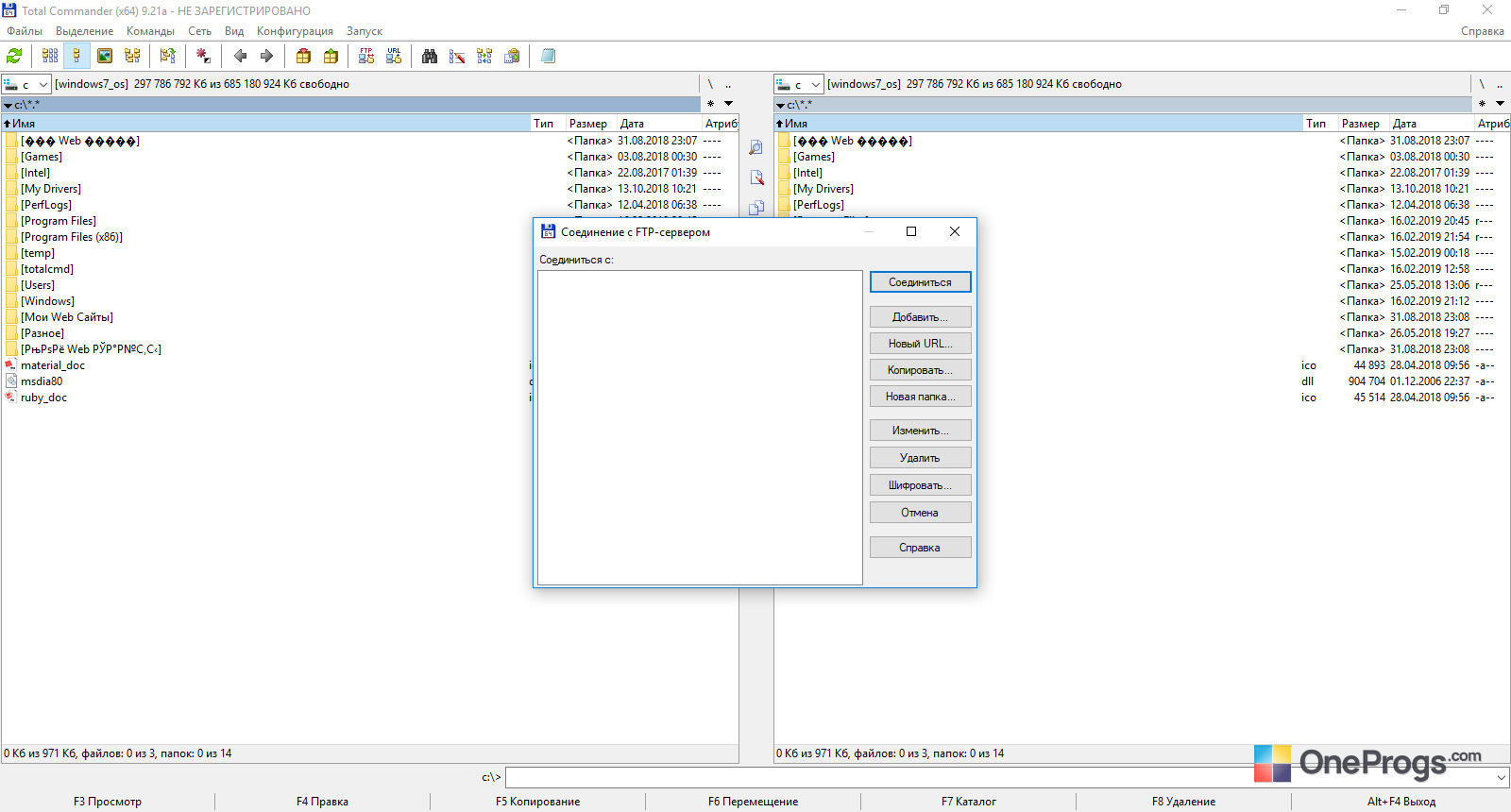Click Copy names to clipboard icon
The width and height of the screenshot is (1511, 812).
tap(512, 56)
